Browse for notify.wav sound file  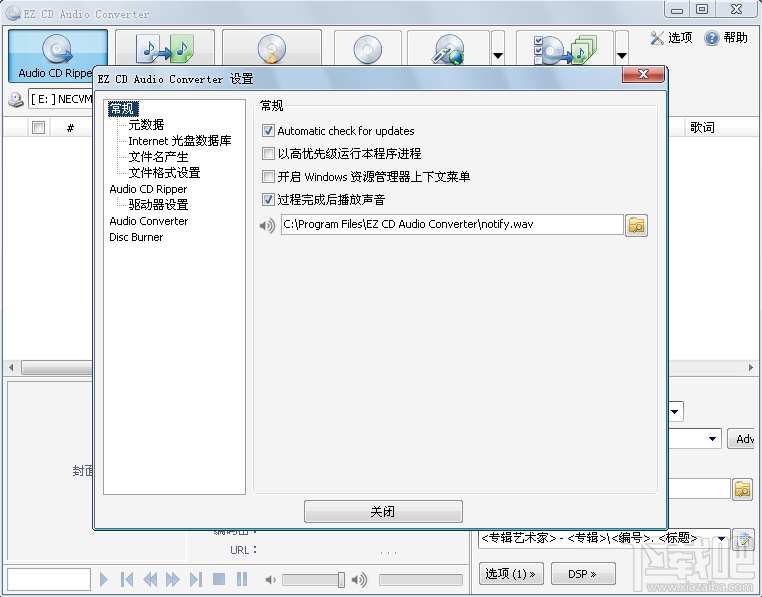click(x=636, y=225)
